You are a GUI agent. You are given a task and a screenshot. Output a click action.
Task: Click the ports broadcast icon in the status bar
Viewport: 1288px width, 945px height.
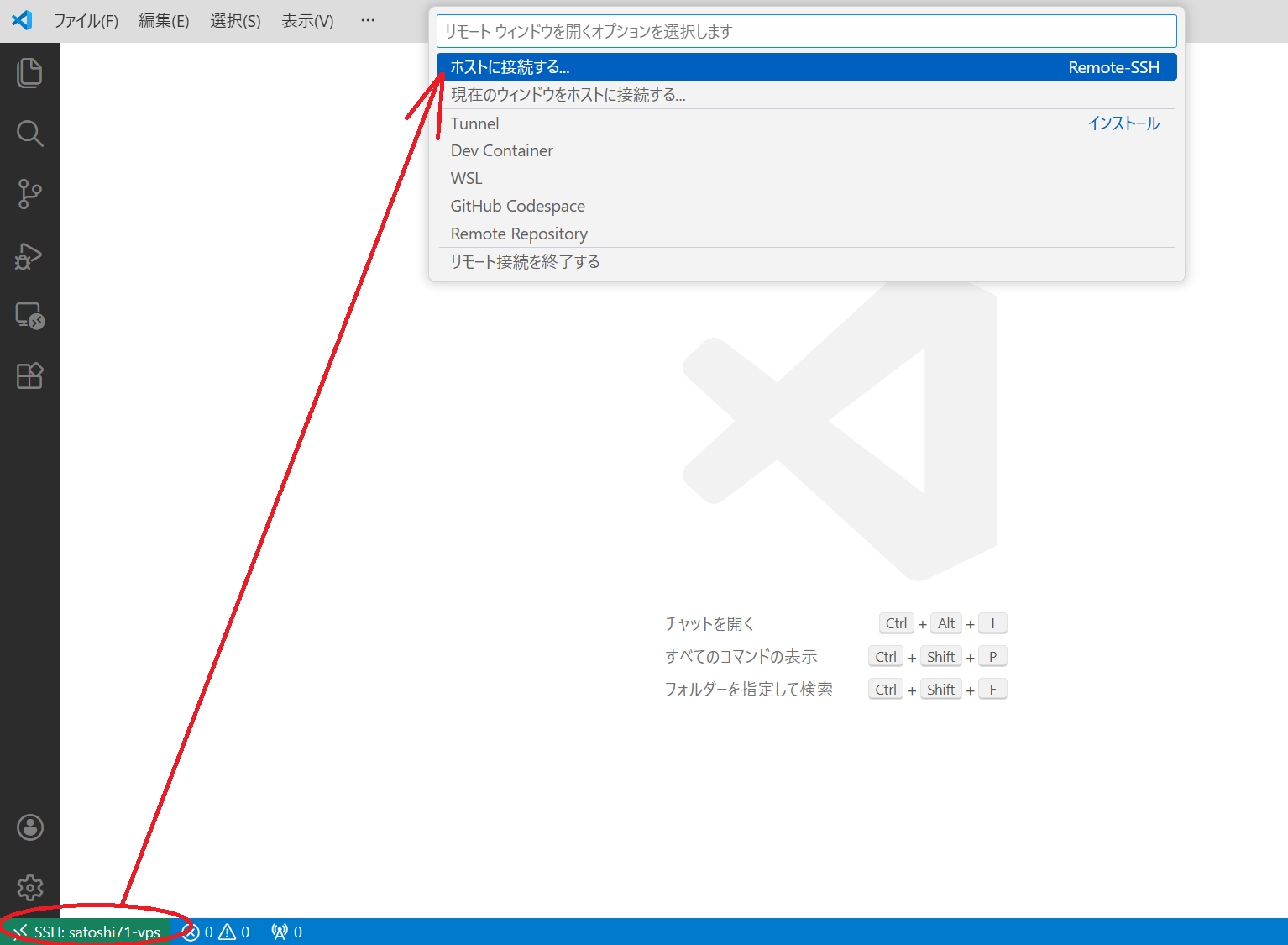point(285,932)
